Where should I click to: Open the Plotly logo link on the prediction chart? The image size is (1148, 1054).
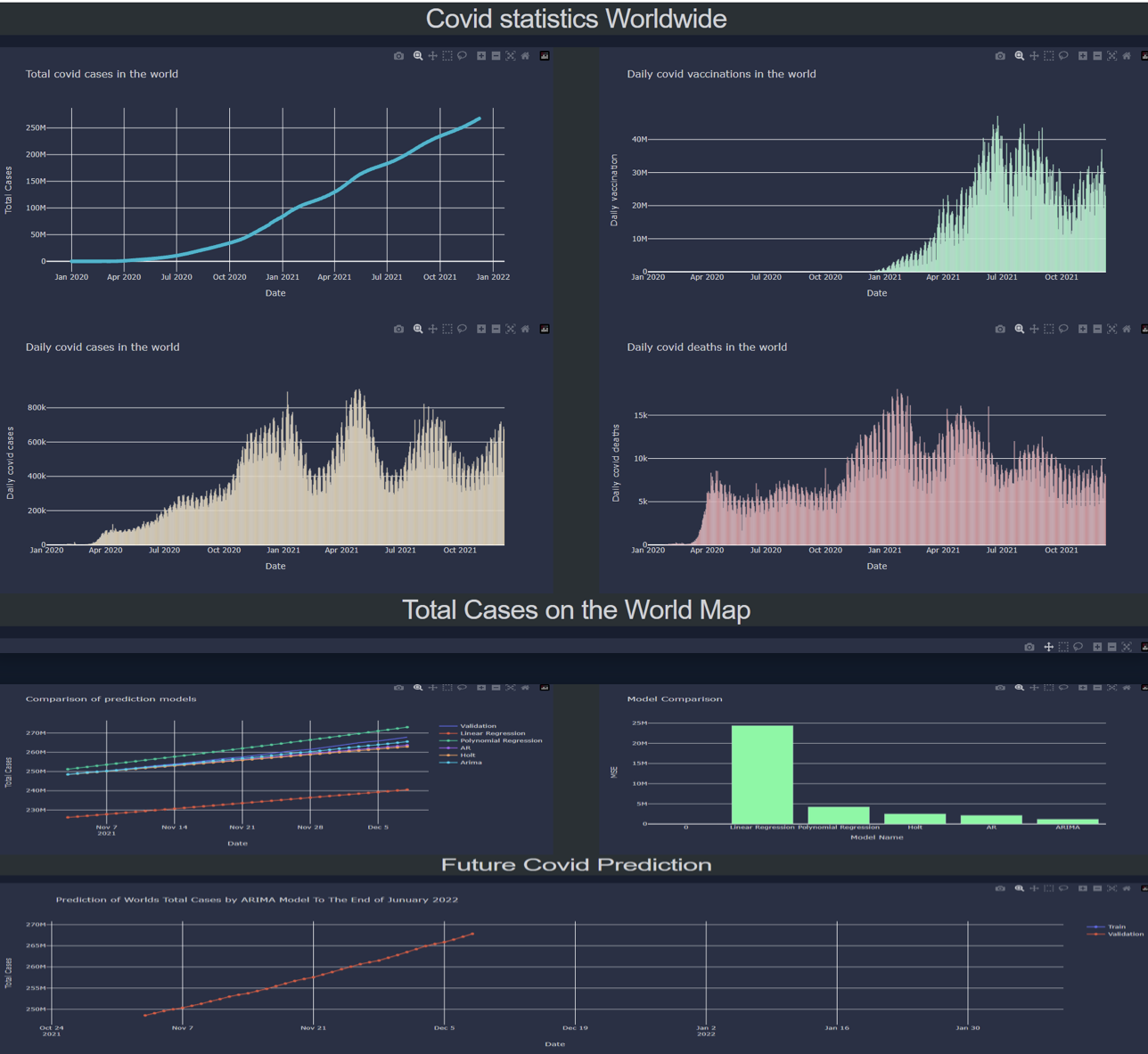[1144, 889]
